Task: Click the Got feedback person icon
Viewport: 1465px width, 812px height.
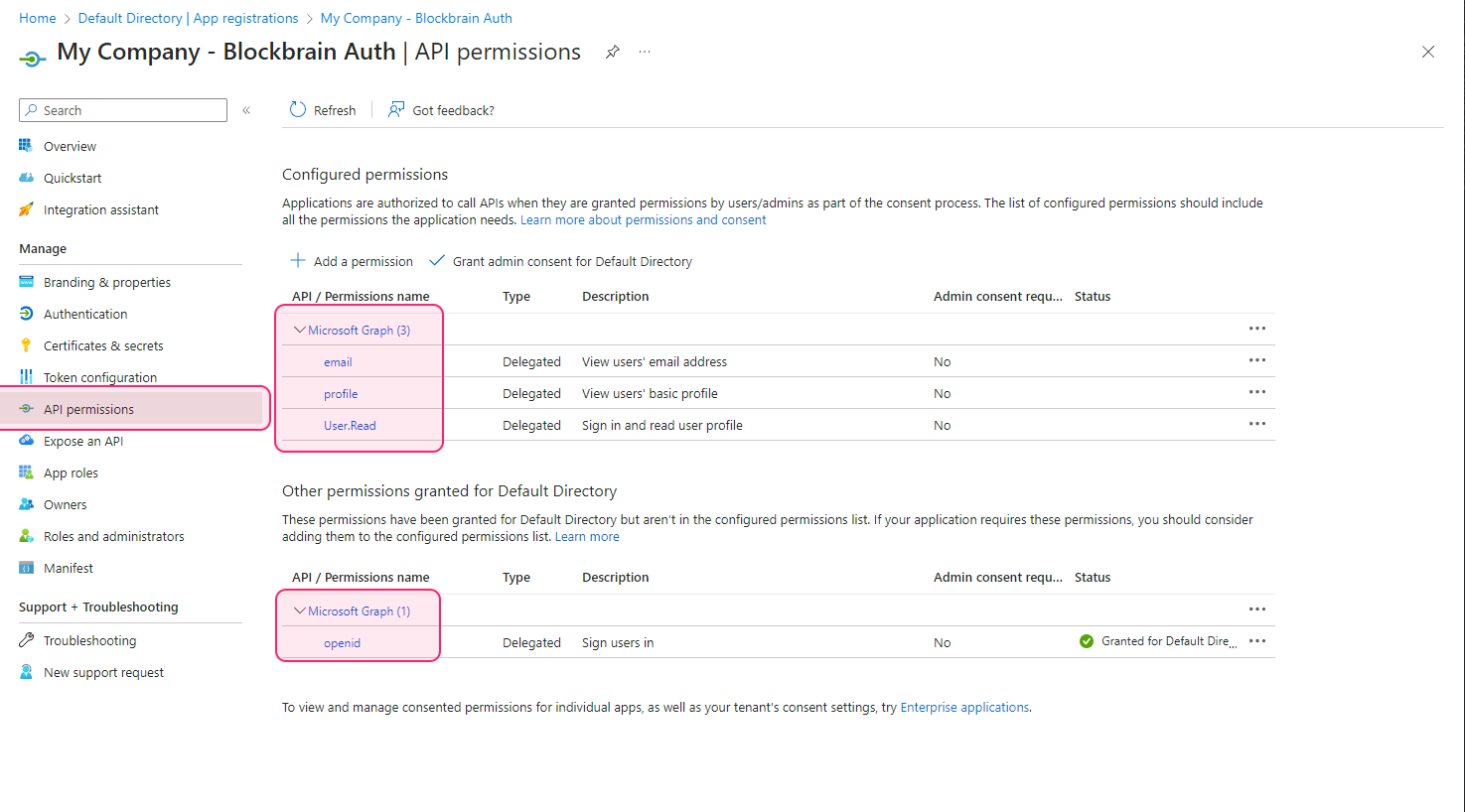Action: pyautogui.click(x=396, y=110)
